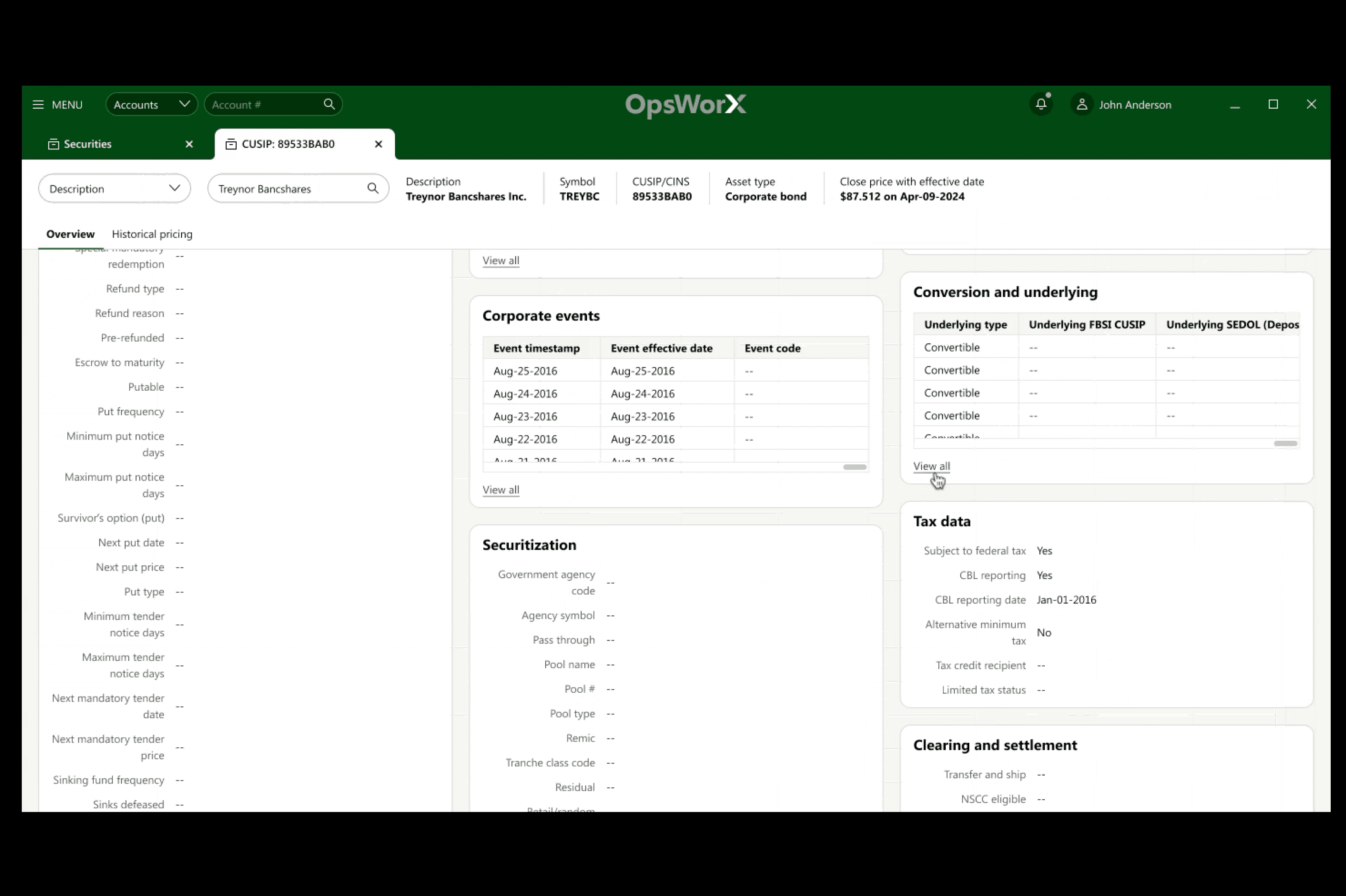The height and width of the screenshot is (896, 1346).
Task: Select the Overview tab
Action: (x=70, y=234)
